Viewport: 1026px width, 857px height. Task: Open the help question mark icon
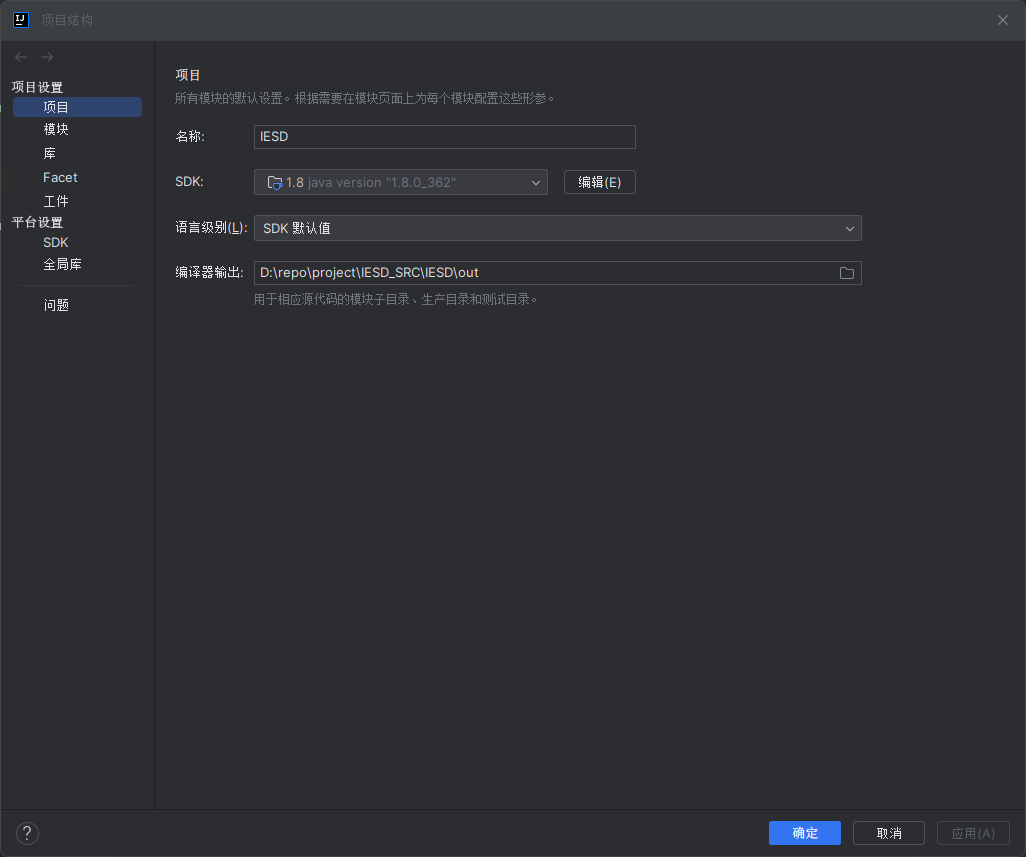pos(27,833)
